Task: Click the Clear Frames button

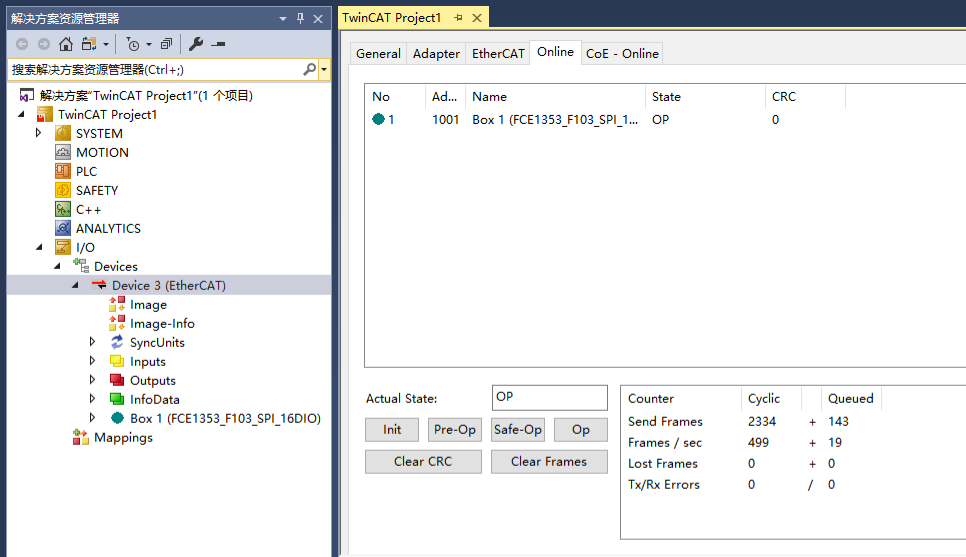Action: pos(549,461)
